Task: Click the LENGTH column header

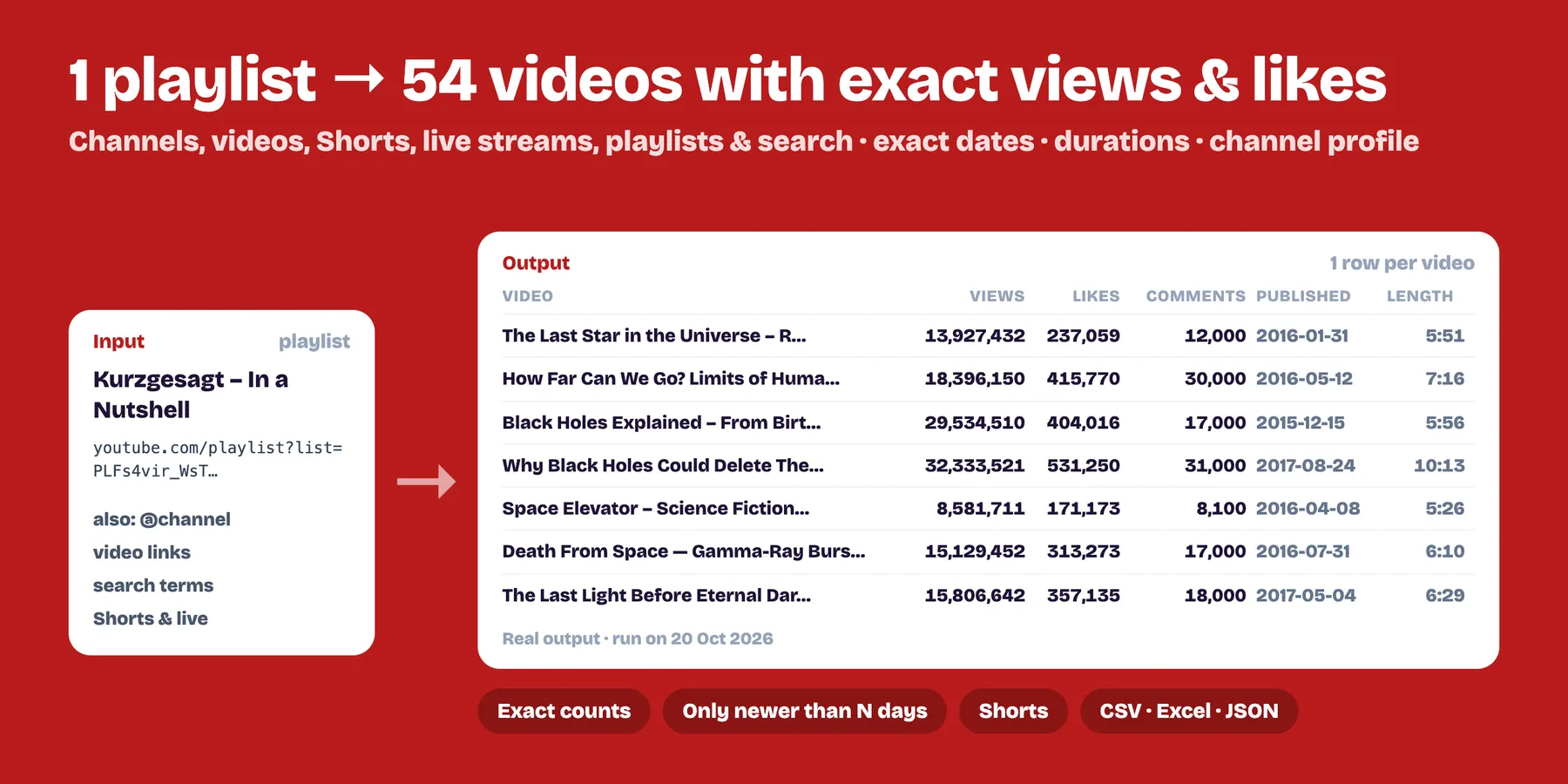Action: pos(1420,296)
